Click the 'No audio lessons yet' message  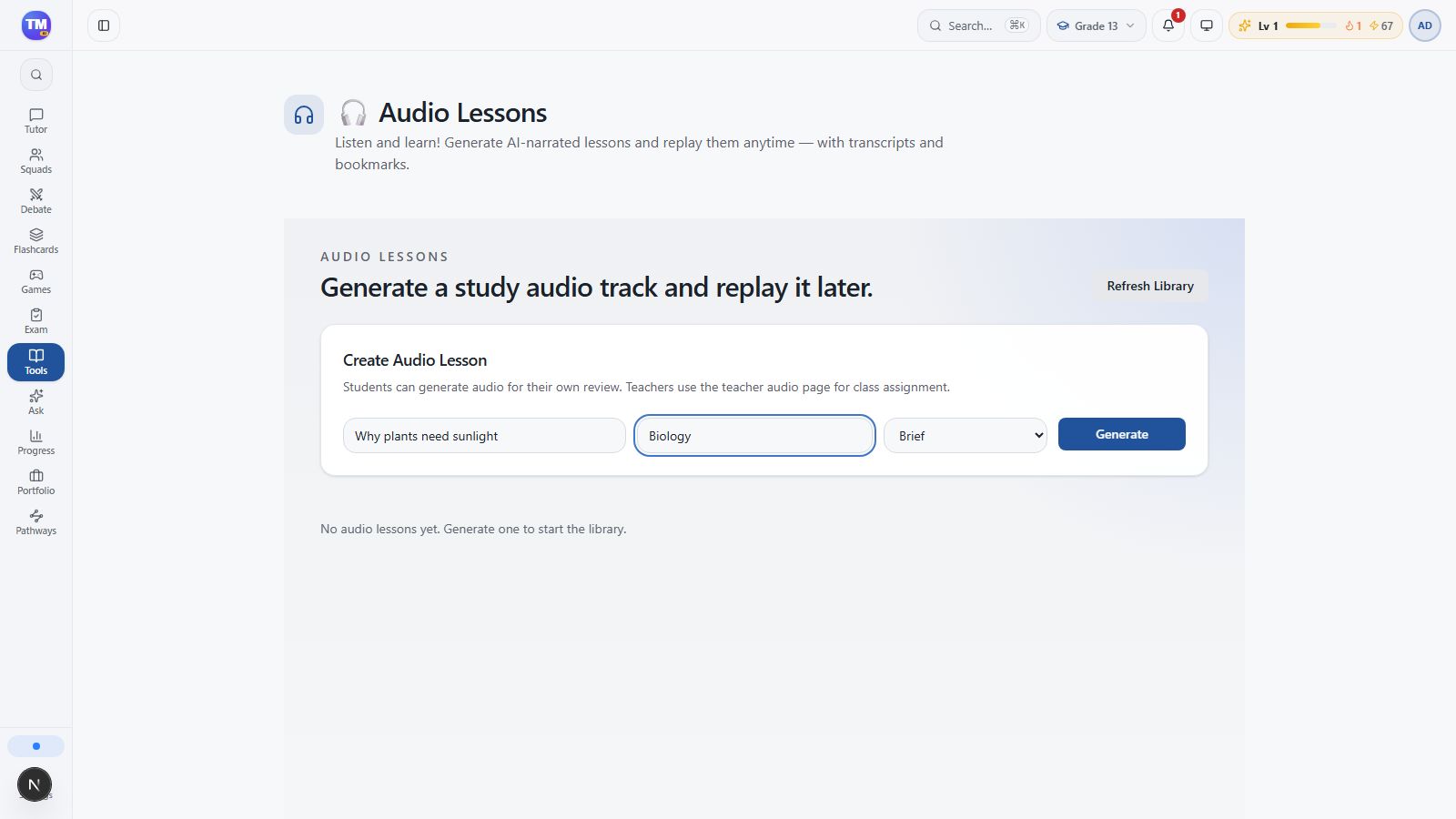click(473, 529)
